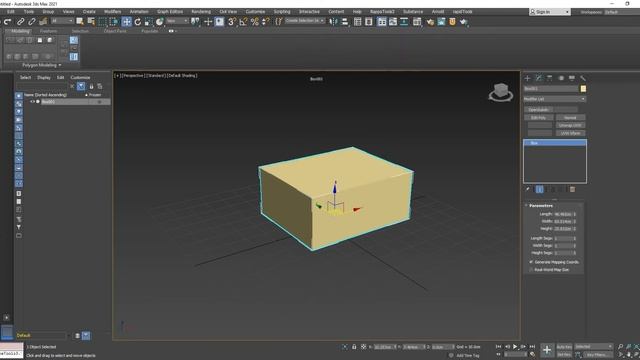The width and height of the screenshot is (640, 360).
Task: Open the Rendering menu
Action: (201, 12)
